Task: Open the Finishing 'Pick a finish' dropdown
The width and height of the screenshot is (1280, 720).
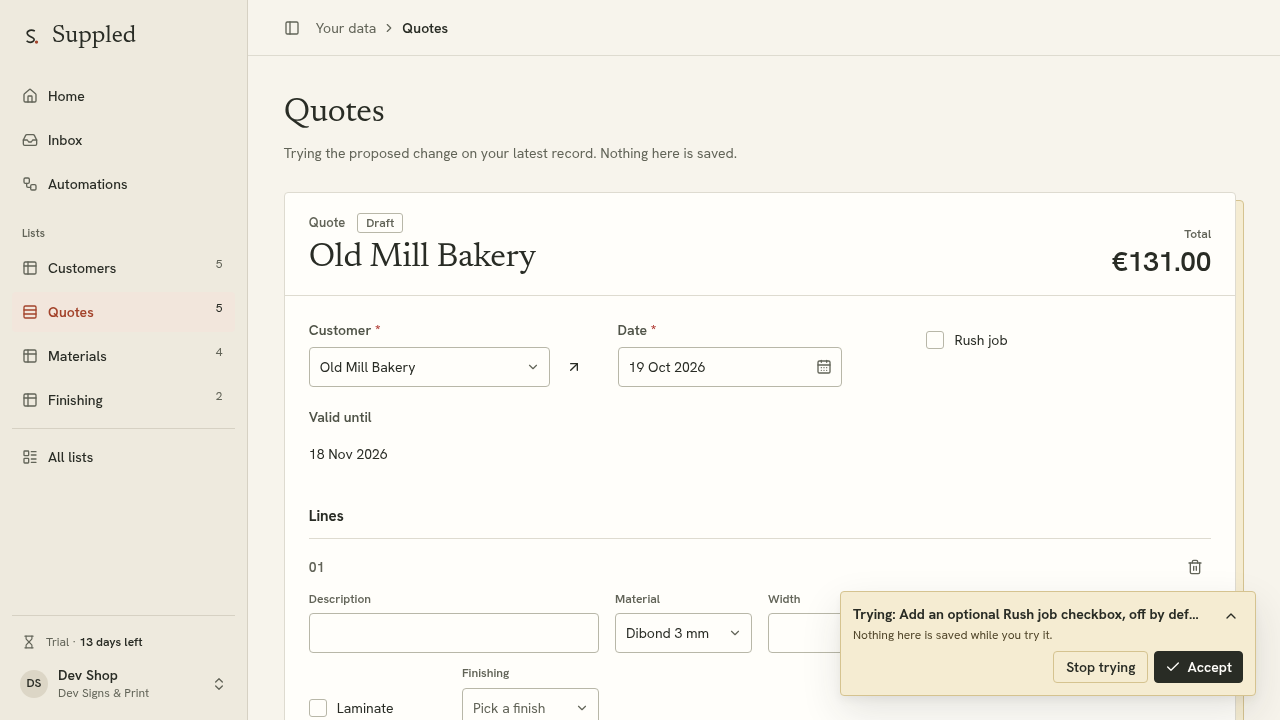Action: [530, 704]
